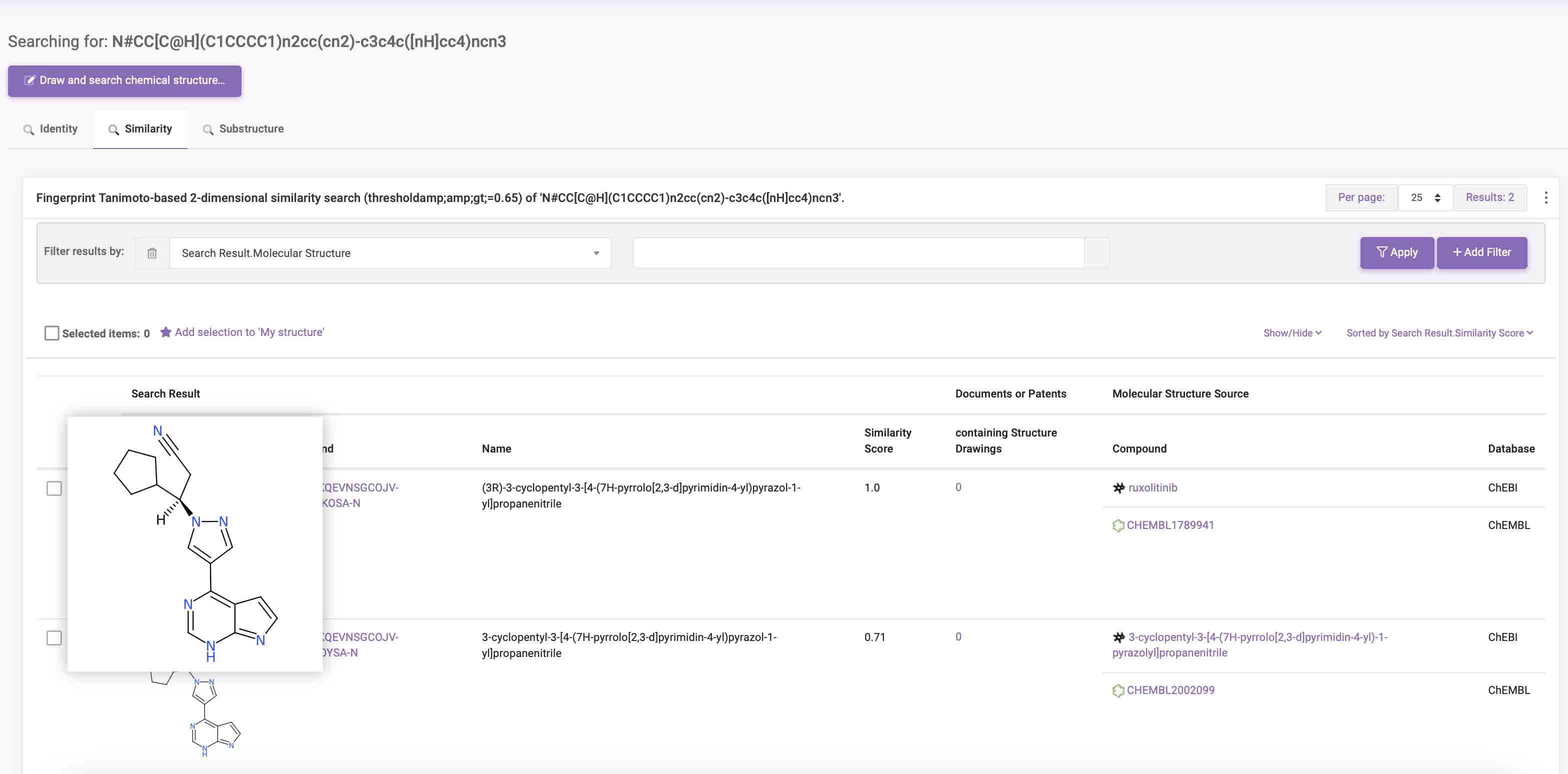1568x774 pixels.
Task: Check the second result row (0.71) checkbox
Action: [54, 638]
